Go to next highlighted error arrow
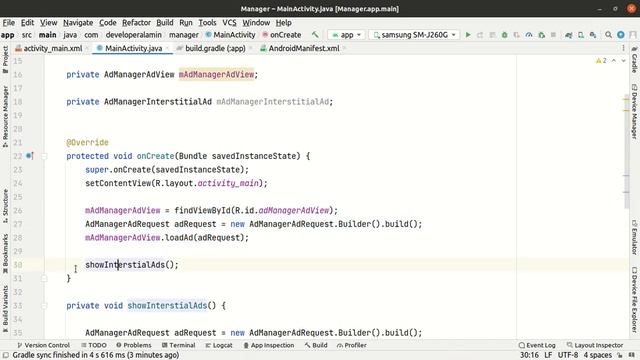Viewport: 640px width, 360px height. (x=623, y=60)
